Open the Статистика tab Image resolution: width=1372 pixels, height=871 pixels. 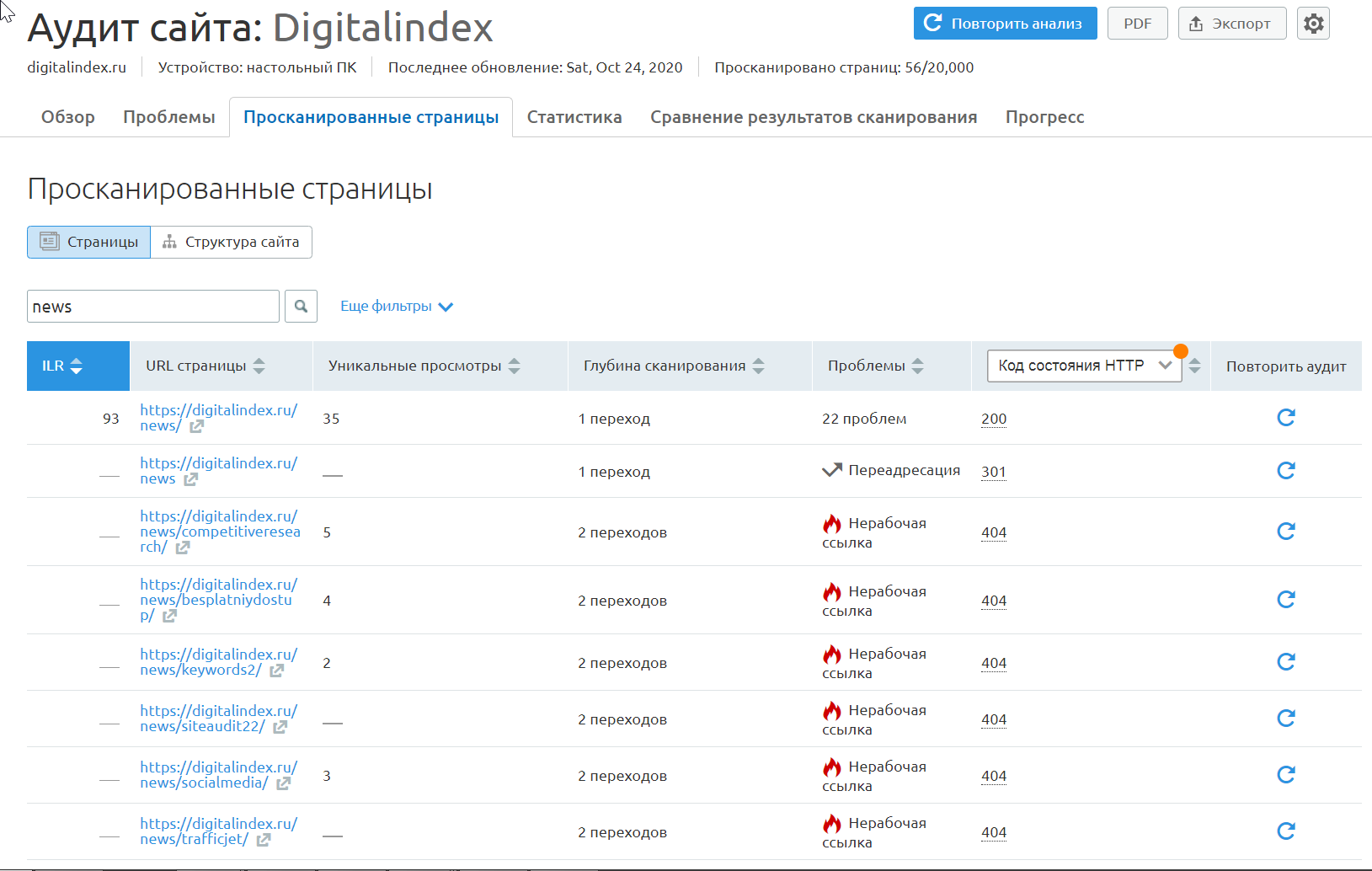[574, 117]
